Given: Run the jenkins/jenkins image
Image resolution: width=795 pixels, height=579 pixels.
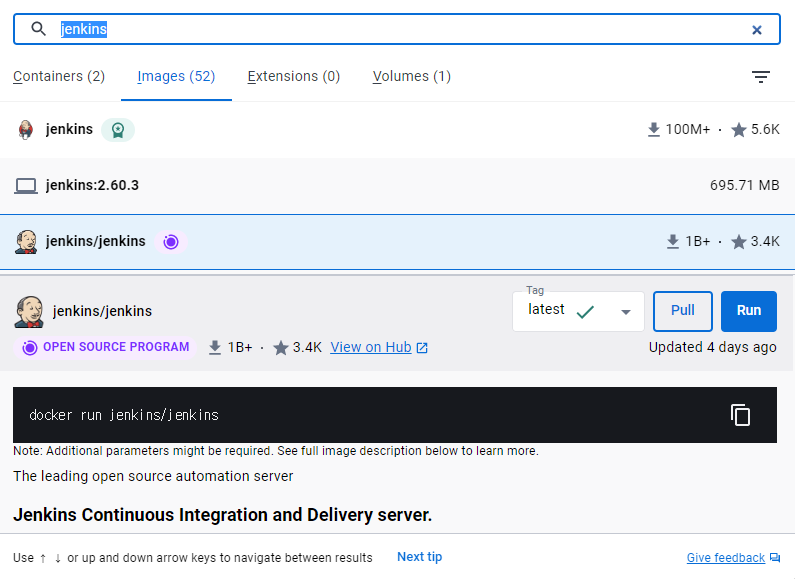Looking at the screenshot, I should (x=748, y=311).
